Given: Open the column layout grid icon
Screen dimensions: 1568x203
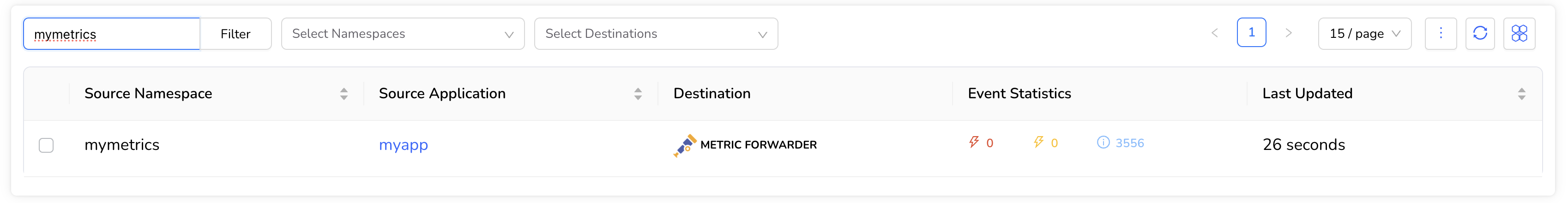Looking at the screenshot, I should [1519, 33].
